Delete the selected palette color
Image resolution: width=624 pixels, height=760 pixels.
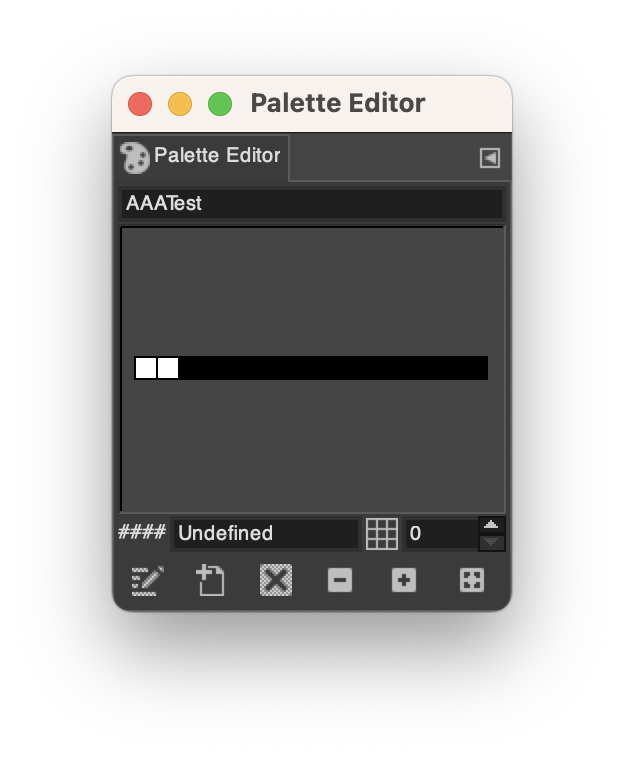(x=276, y=580)
